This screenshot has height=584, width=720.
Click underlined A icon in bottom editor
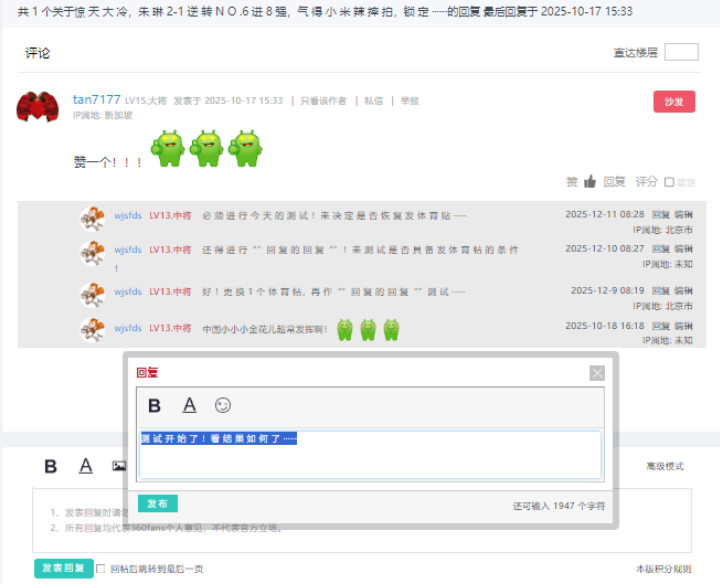point(86,466)
